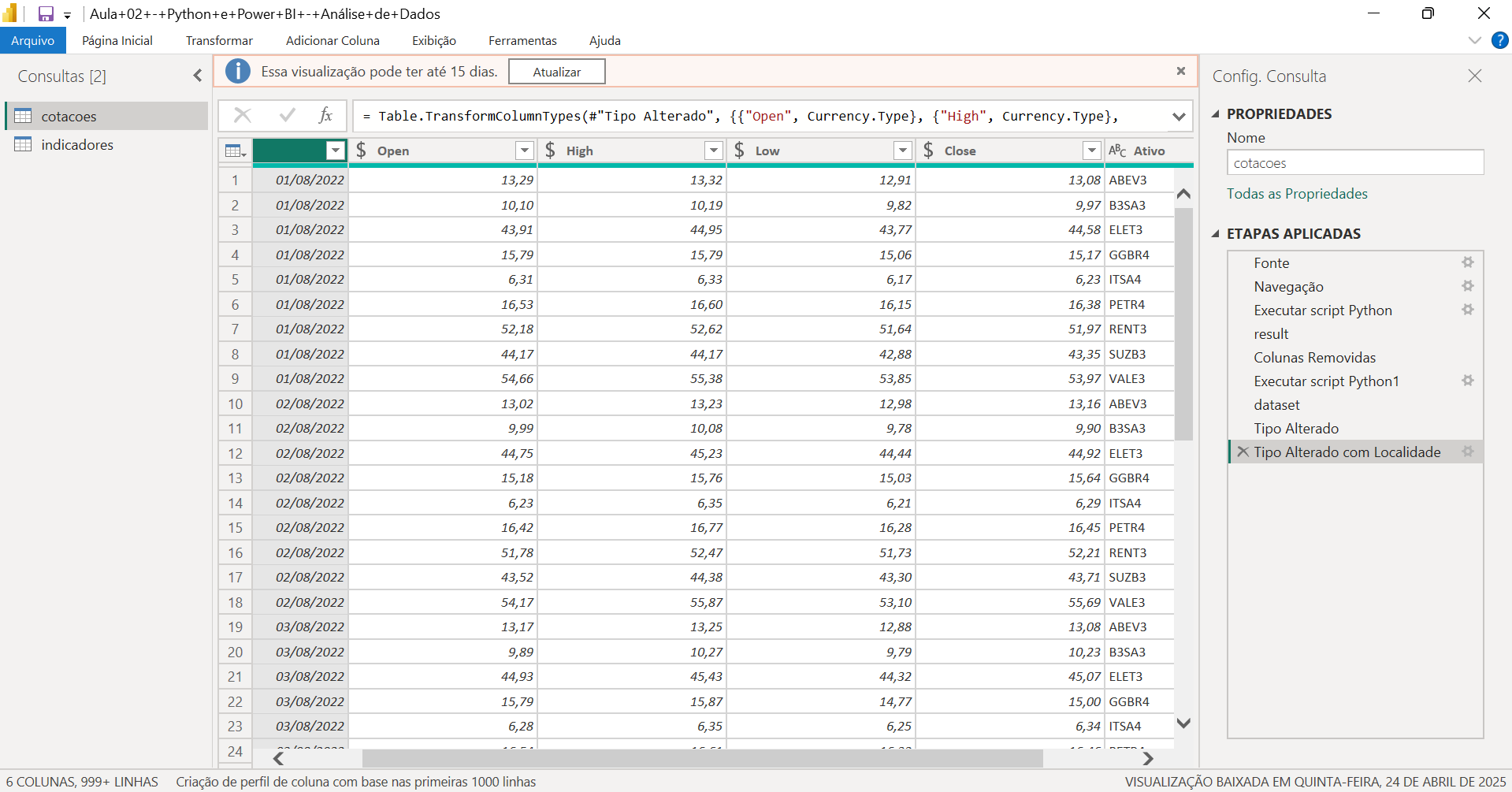Switch to the Transformar tab
The width and height of the screenshot is (1512, 792).
(219, 41)
